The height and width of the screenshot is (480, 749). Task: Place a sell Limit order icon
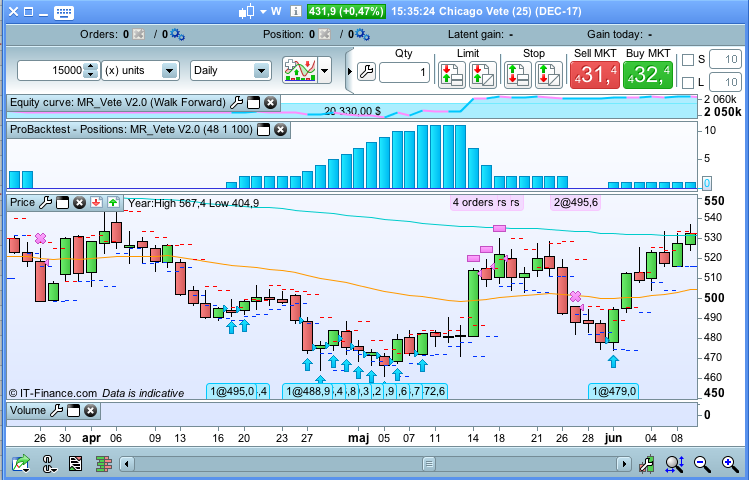coord(451,75)
